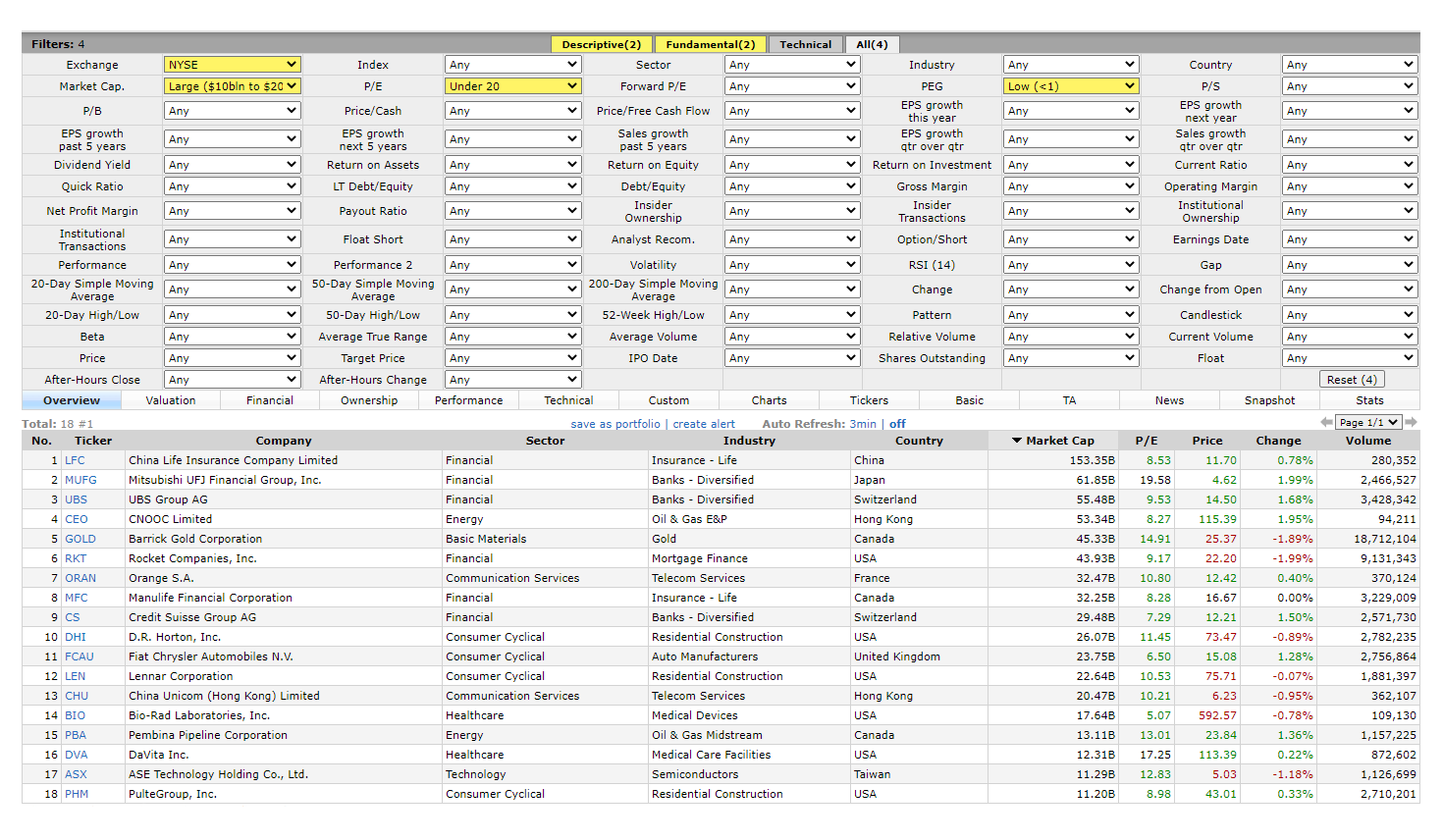This screenshot has width=1443, height=840.
Task: Click the 592.57 price value
Action: [1217, 715]
